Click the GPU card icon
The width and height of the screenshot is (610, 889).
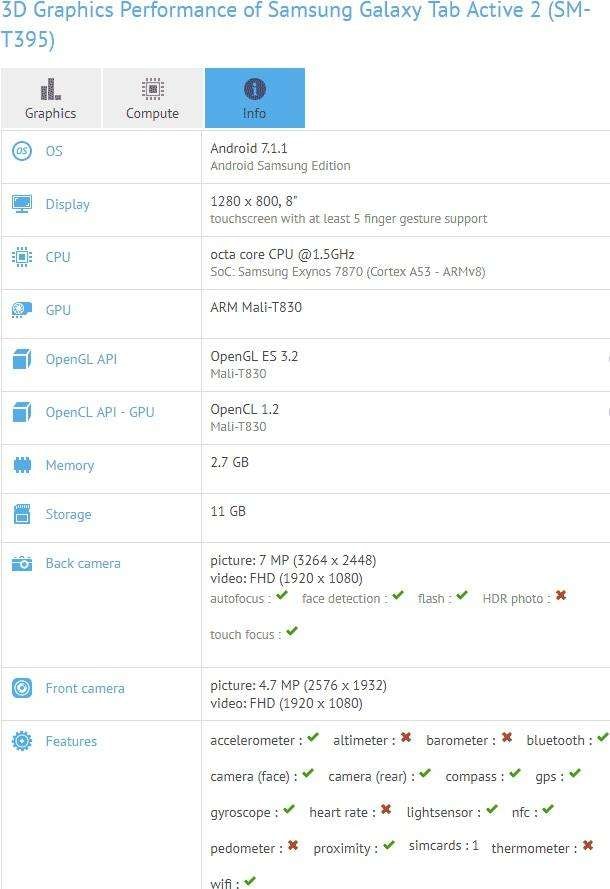click(x=22, y=310)
